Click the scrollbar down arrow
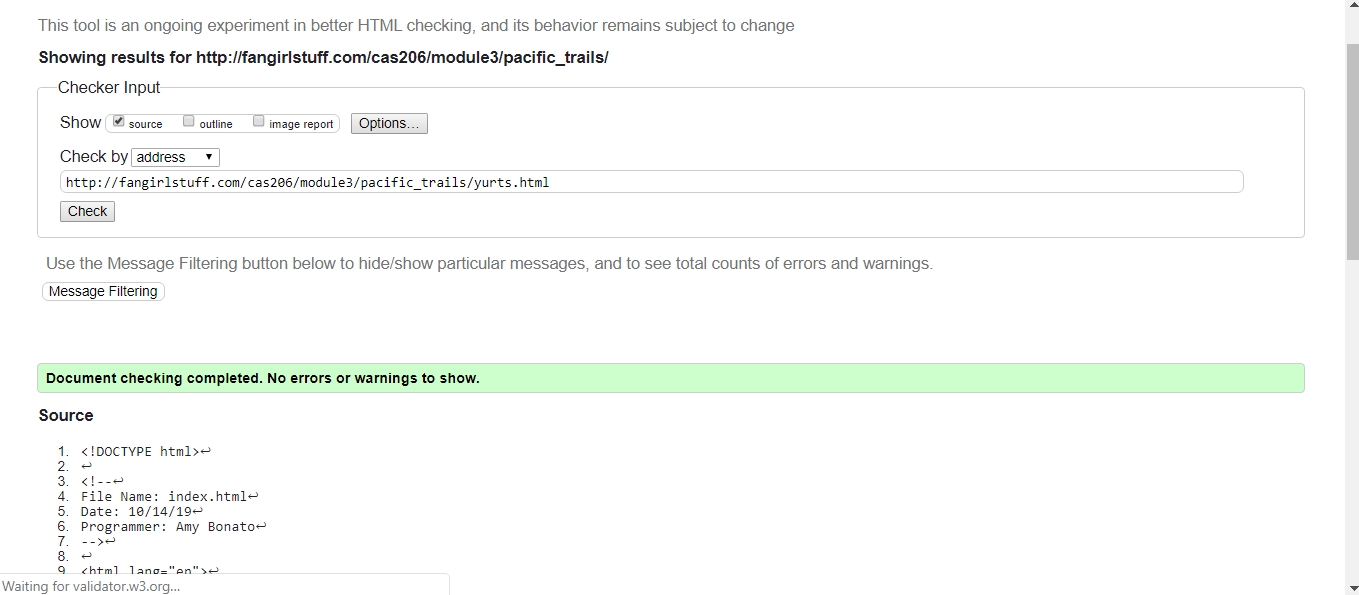Viewport: 1359px width, 595px height. point(1351,588)
